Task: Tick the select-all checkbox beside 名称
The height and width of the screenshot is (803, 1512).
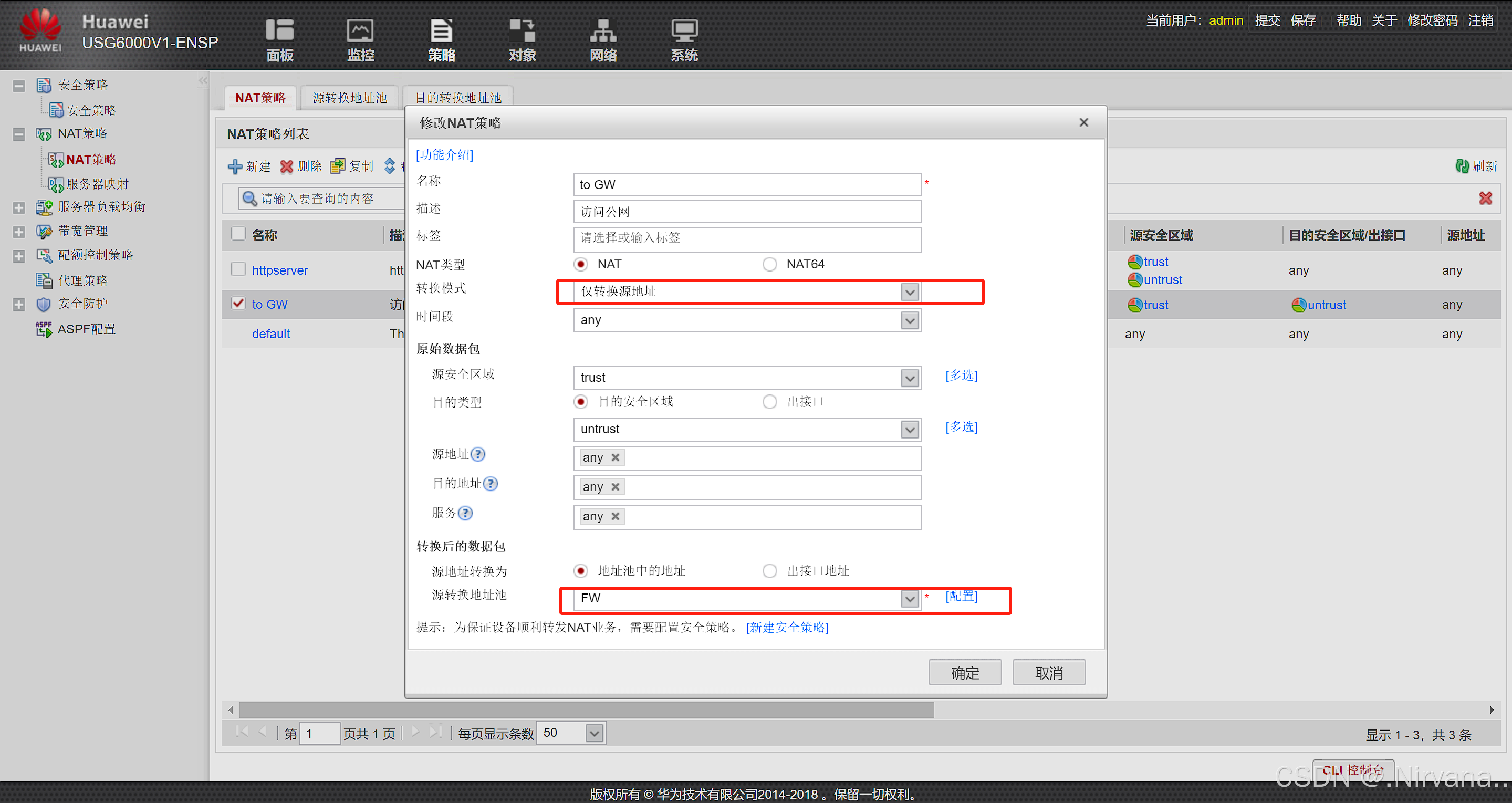Action: pos(238,234)
